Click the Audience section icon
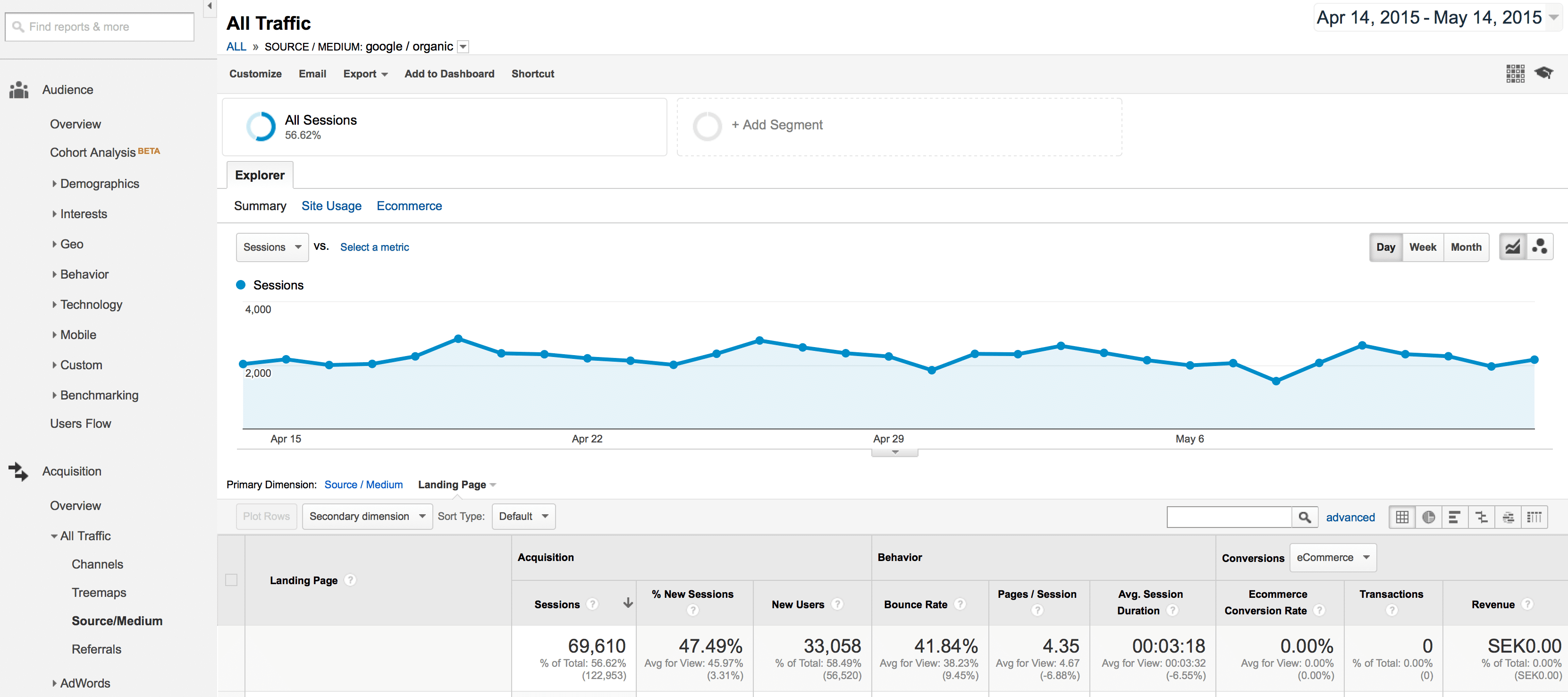 point(19,90)
